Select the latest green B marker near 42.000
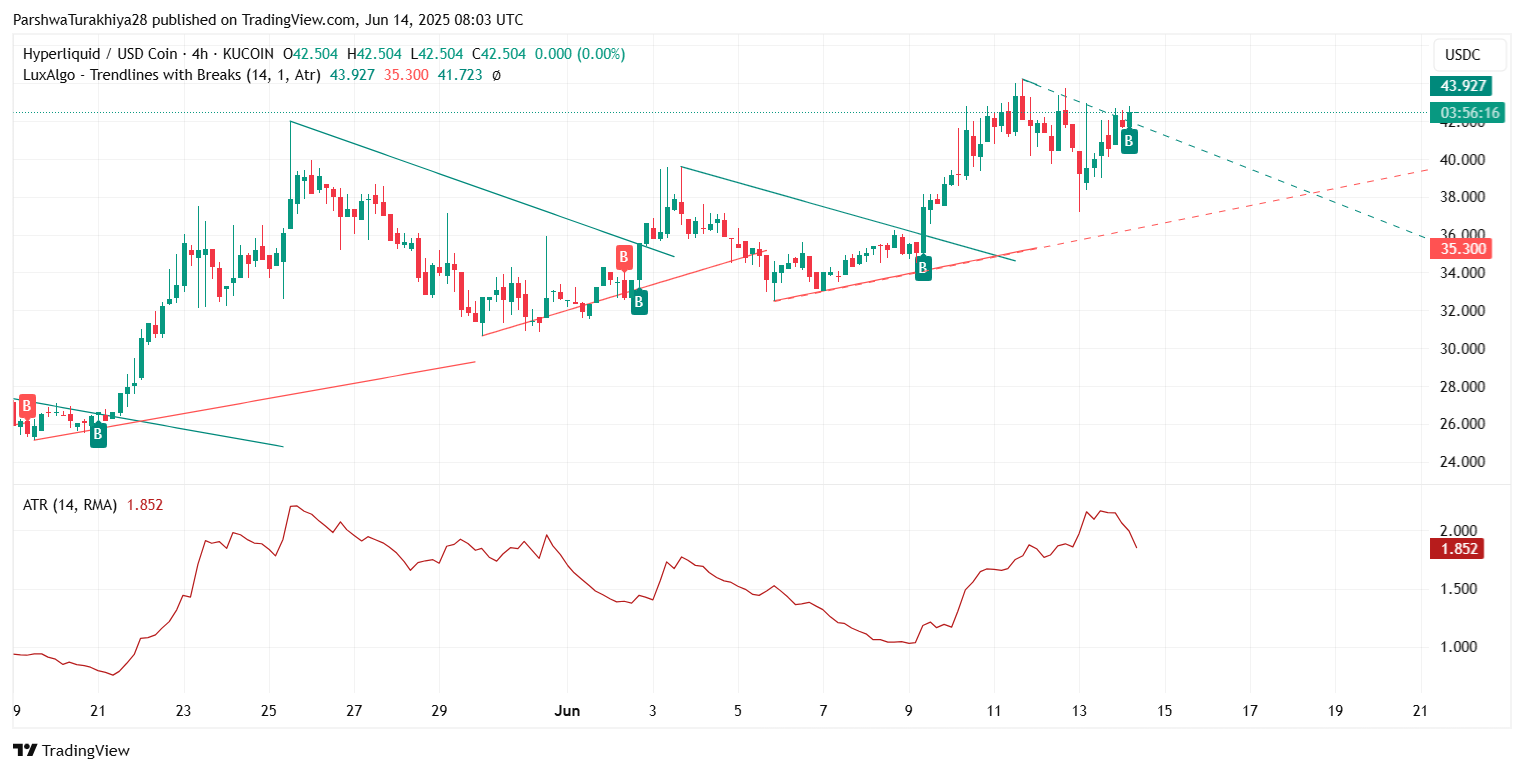 tap(1128, 141)
